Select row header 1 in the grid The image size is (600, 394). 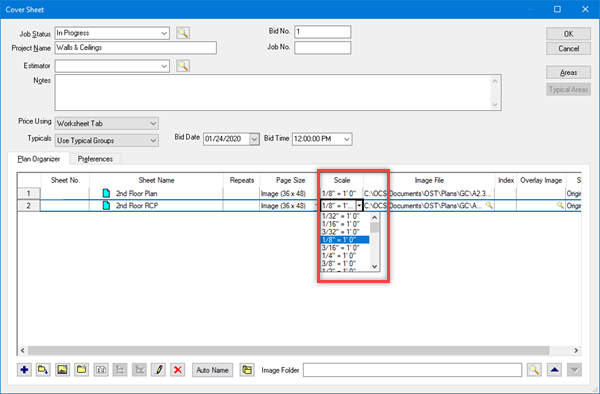pos(29,193)
